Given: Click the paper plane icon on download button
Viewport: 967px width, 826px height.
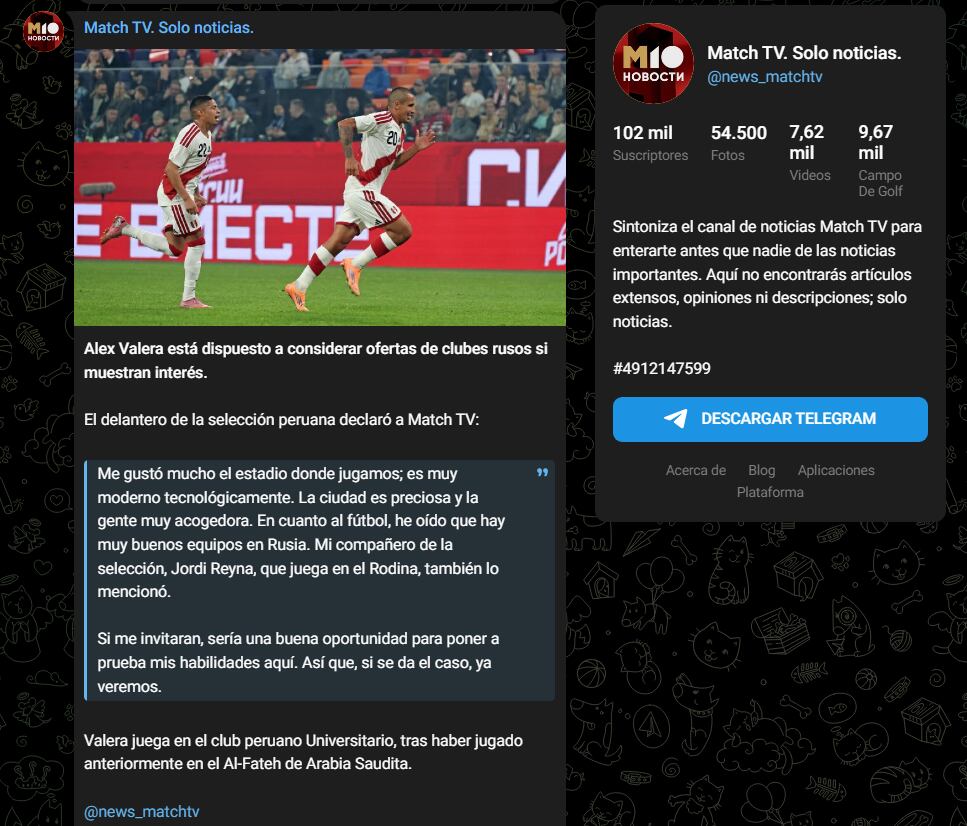Looking at the screenshot, I should 675,418.
